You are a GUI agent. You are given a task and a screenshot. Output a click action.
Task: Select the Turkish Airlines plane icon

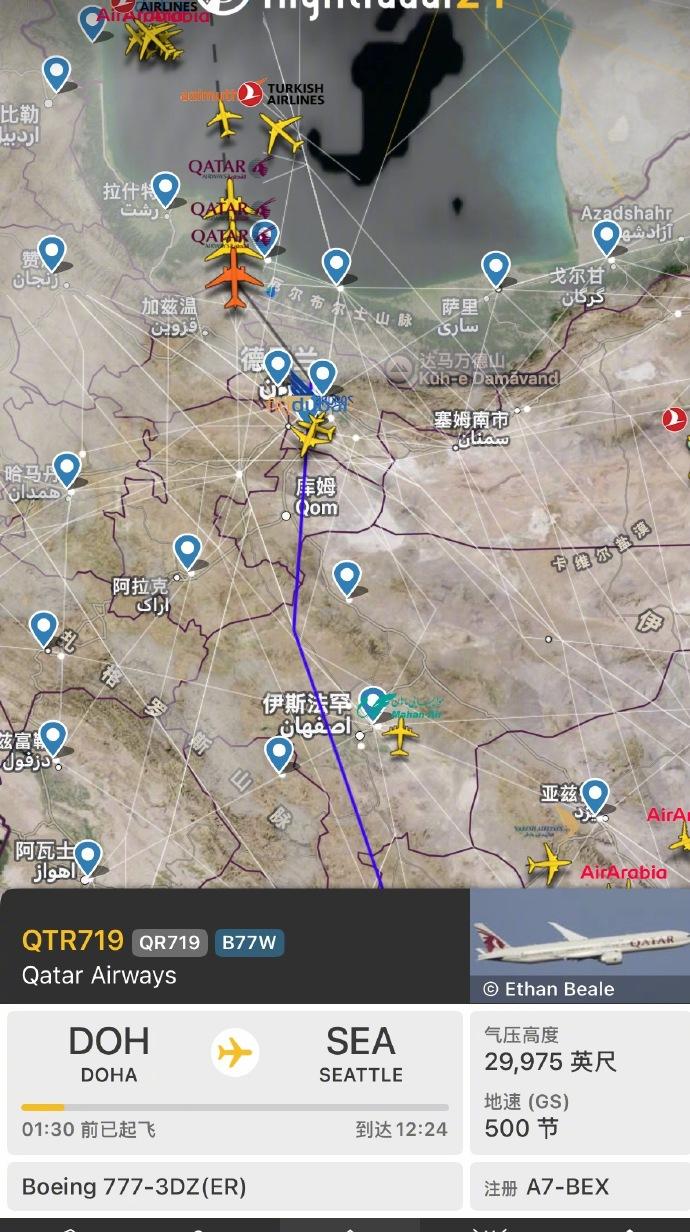pyautogui.click(x=282, y=133)
